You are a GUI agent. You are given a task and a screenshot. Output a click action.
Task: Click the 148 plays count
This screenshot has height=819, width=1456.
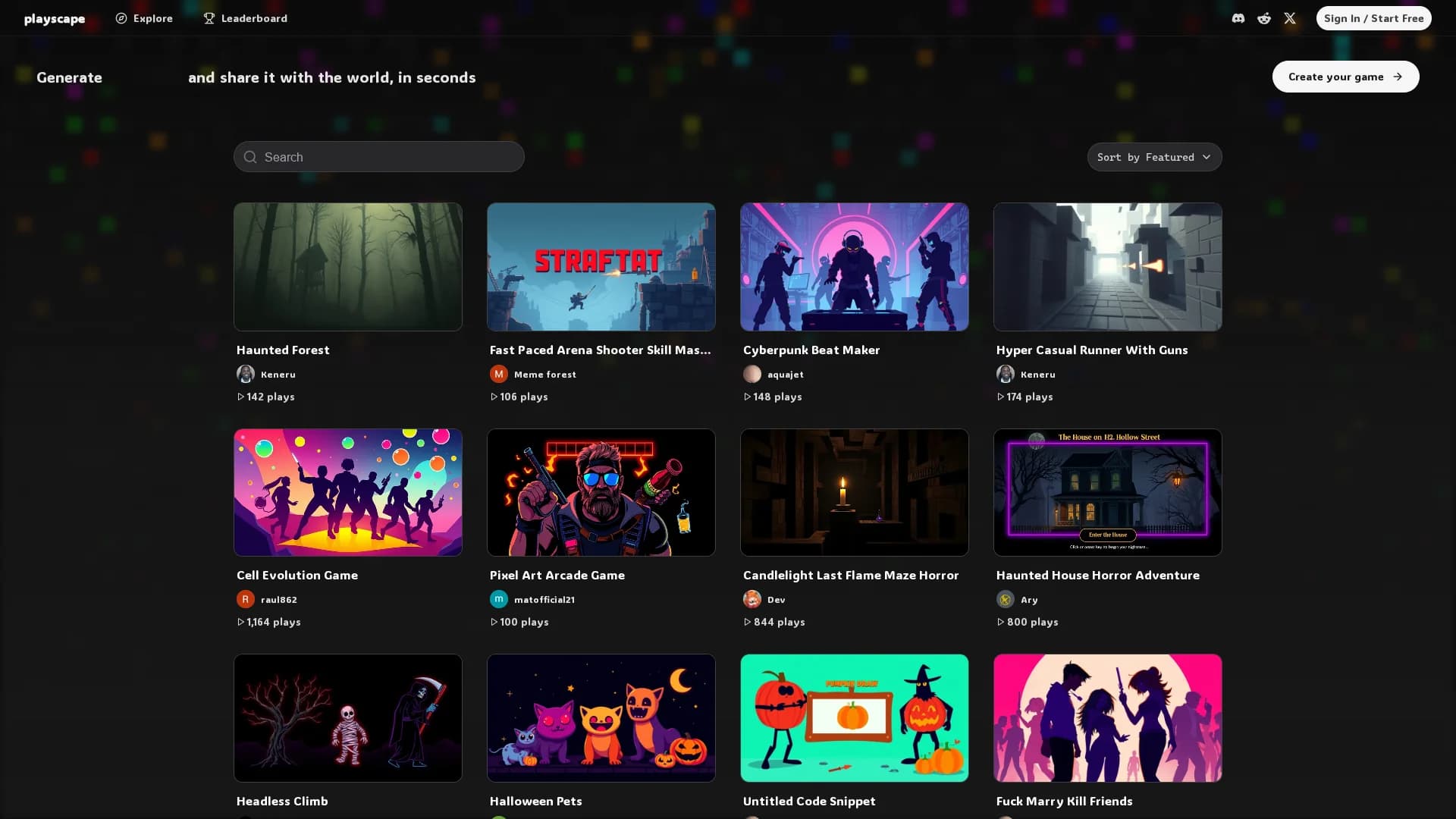773,397
